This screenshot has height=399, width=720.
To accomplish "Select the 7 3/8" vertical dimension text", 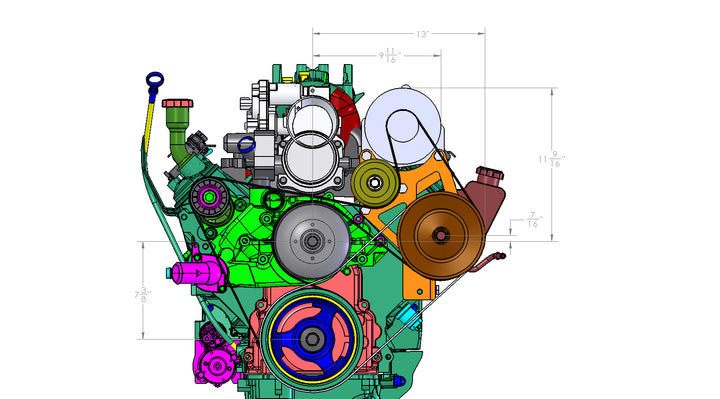I will click(143, 295).
